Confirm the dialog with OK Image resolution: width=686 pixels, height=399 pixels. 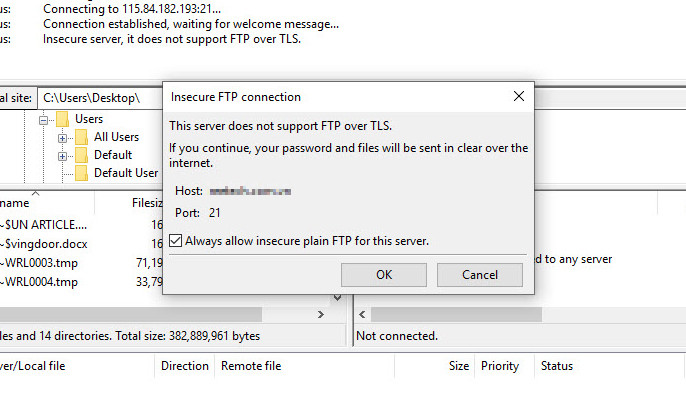click(384, 275)
